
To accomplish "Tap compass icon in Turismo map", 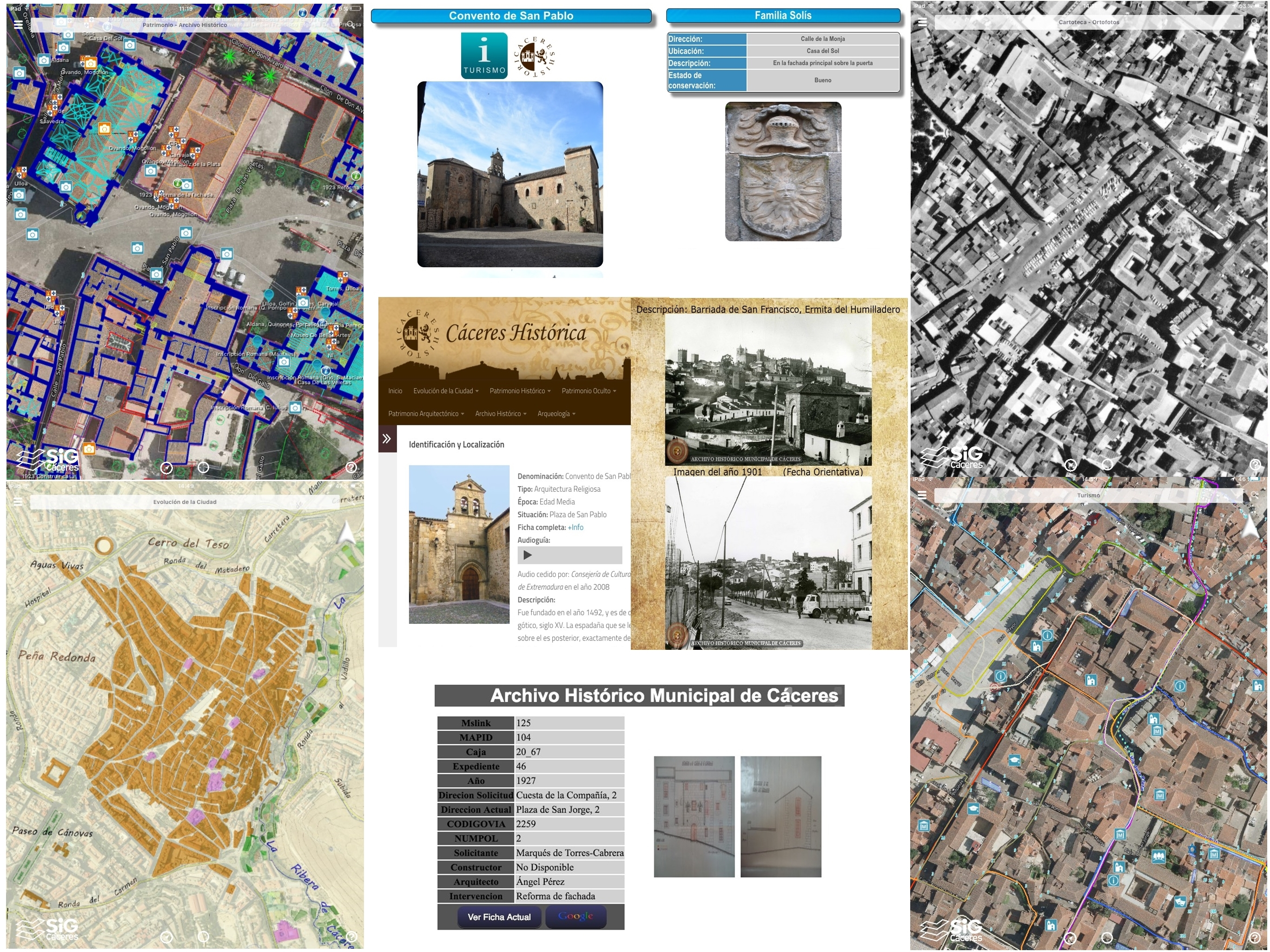I will (x=1070, y=938).
